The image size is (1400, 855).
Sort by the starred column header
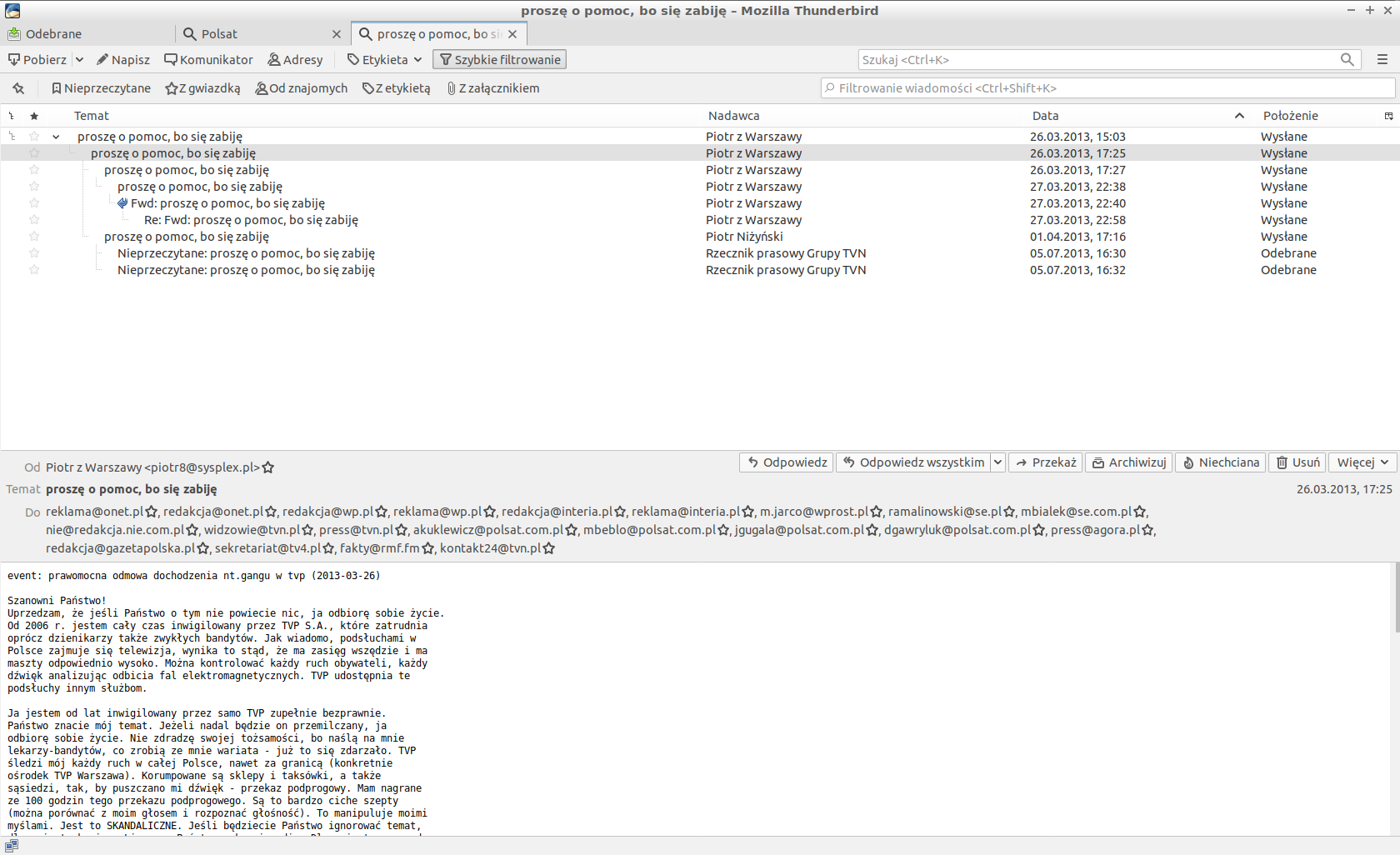point(34,116)
